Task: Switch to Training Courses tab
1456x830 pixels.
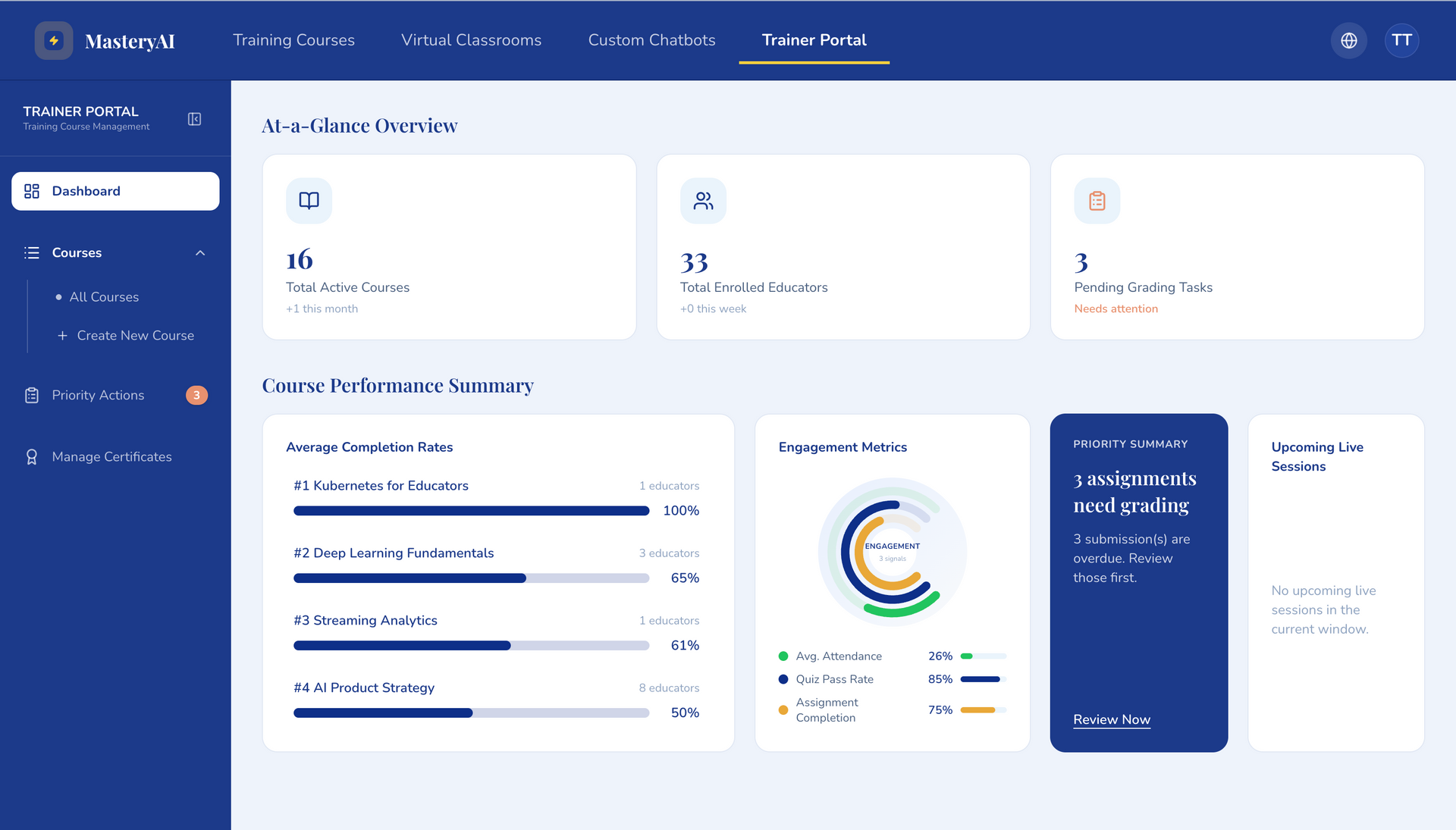Action: point(293,40)
